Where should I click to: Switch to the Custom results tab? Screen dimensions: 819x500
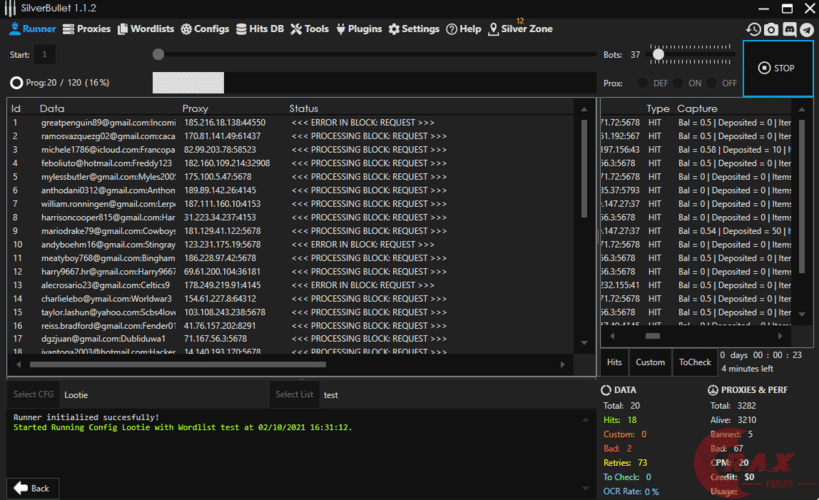point(649,362)
